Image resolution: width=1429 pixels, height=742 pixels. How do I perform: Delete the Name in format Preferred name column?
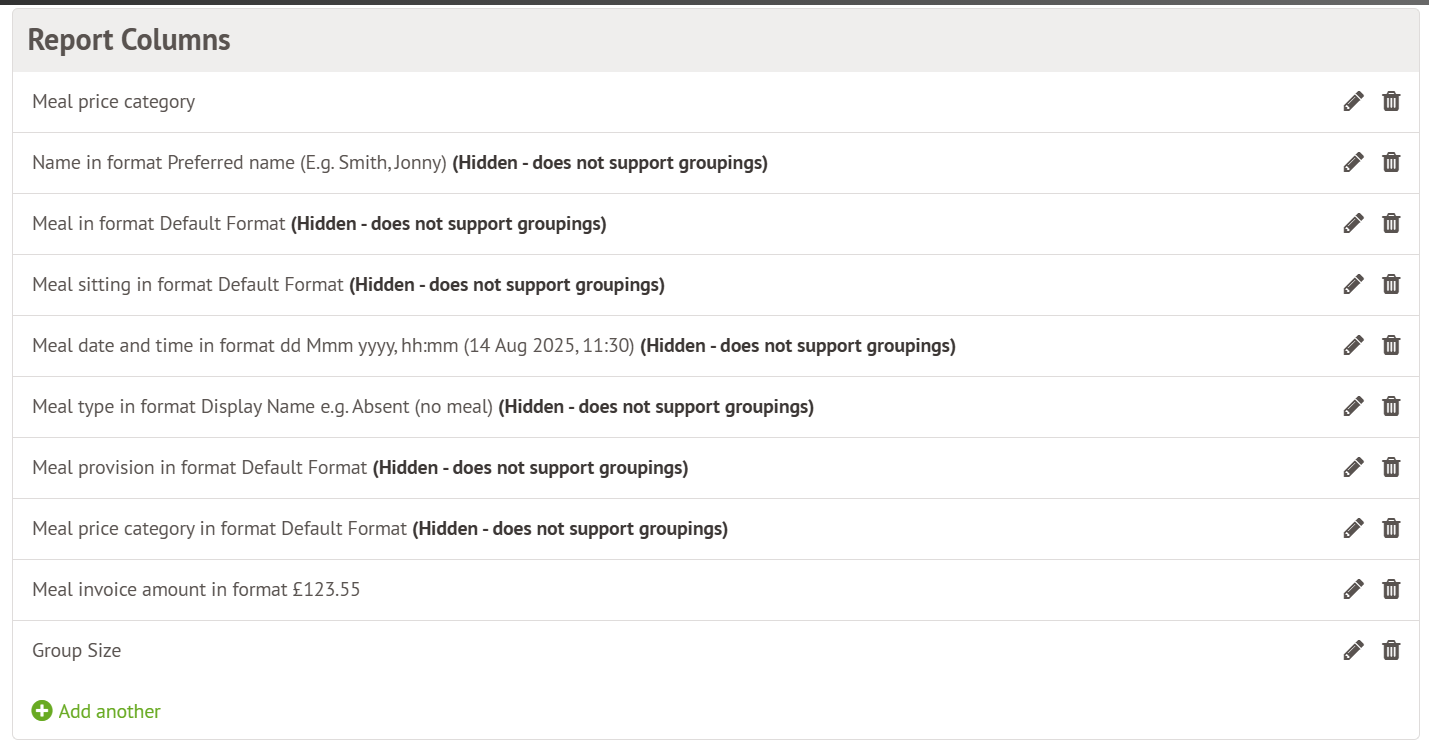(1391, 162)
